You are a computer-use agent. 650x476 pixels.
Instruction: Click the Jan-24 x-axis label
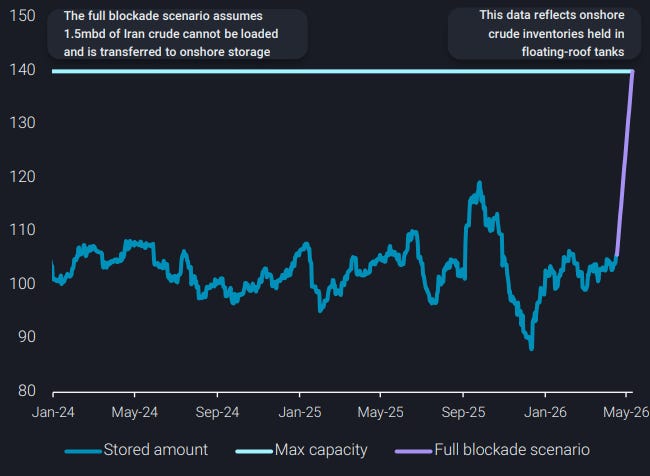pyautogui.click(x=53, y=412)
